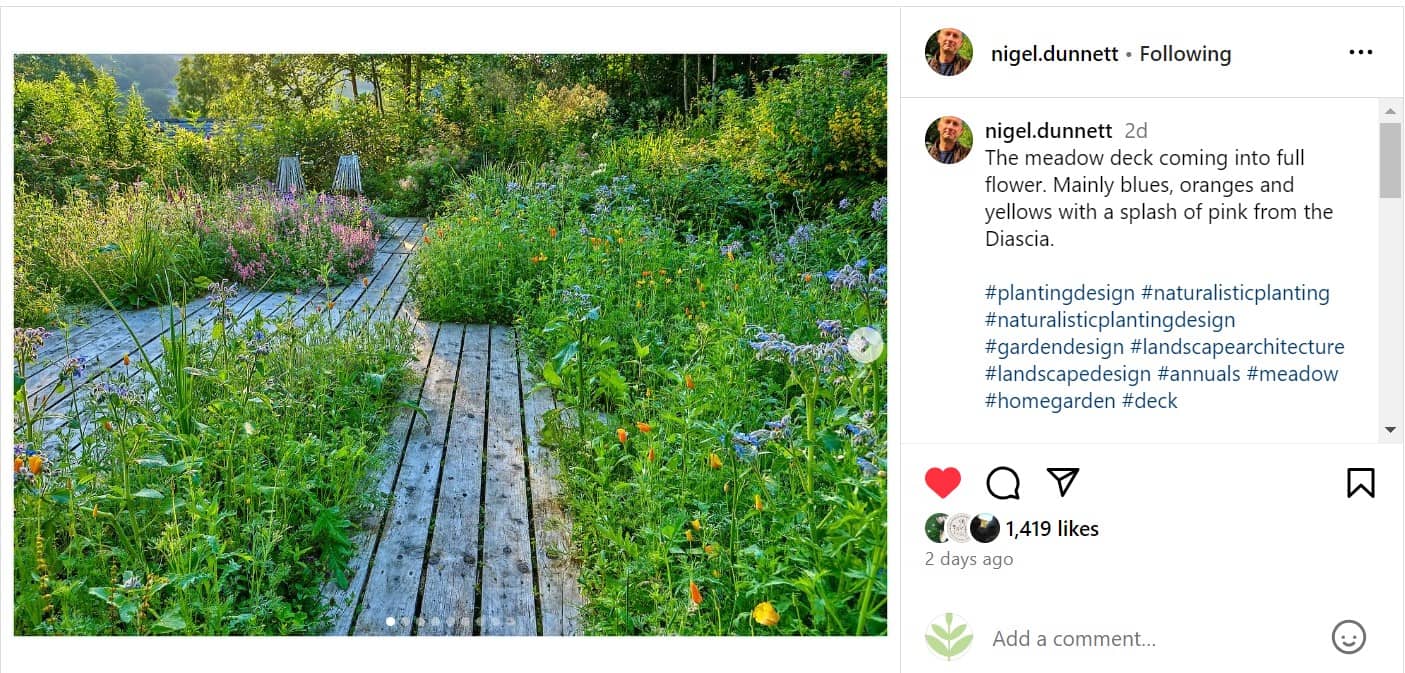Open the caption author's avatar
The width and height of the screenshot is (1405, 673).
[x=948, y=140]
